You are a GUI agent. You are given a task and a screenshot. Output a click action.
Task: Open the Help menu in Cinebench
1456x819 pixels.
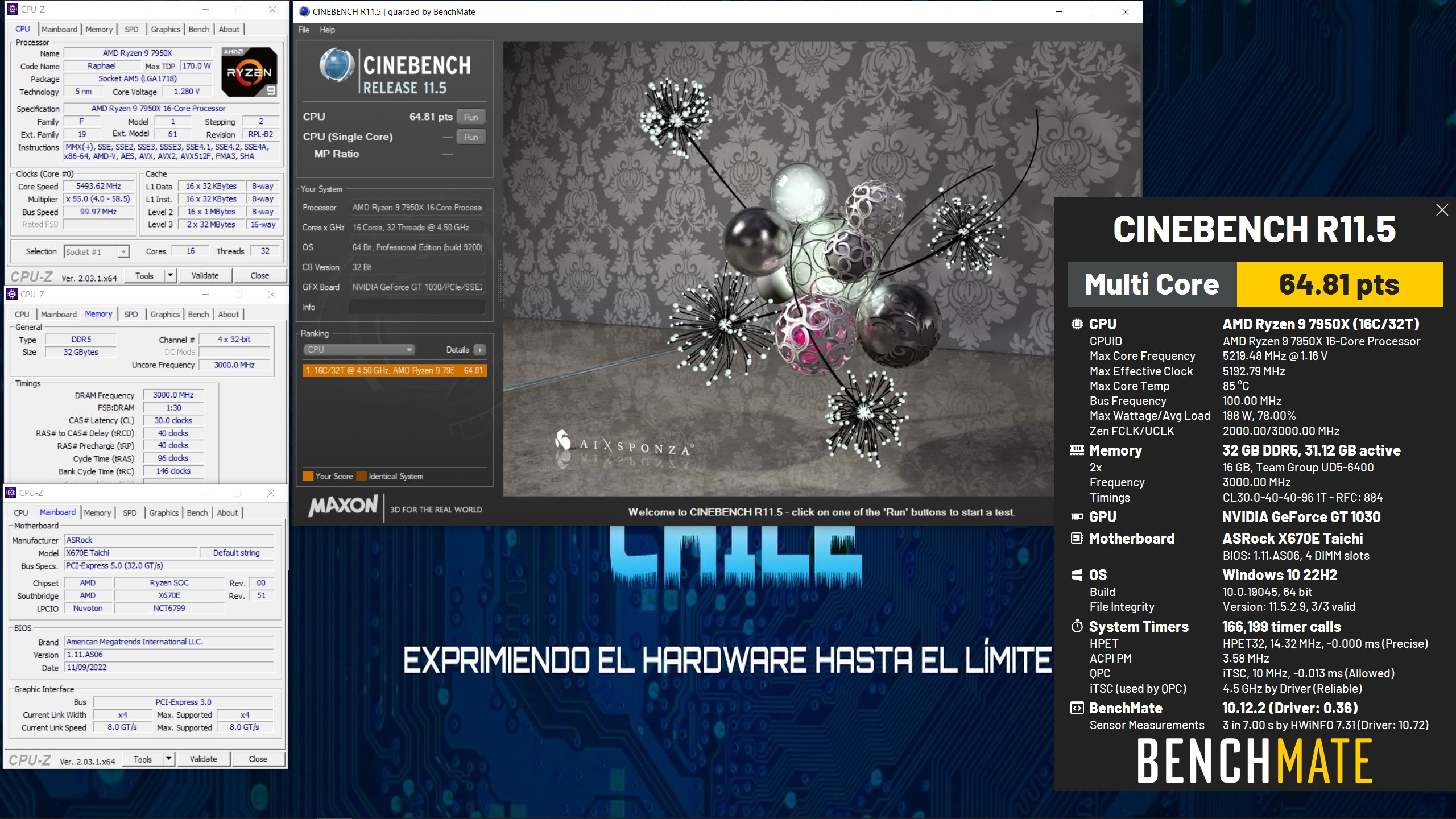point(327,30)
